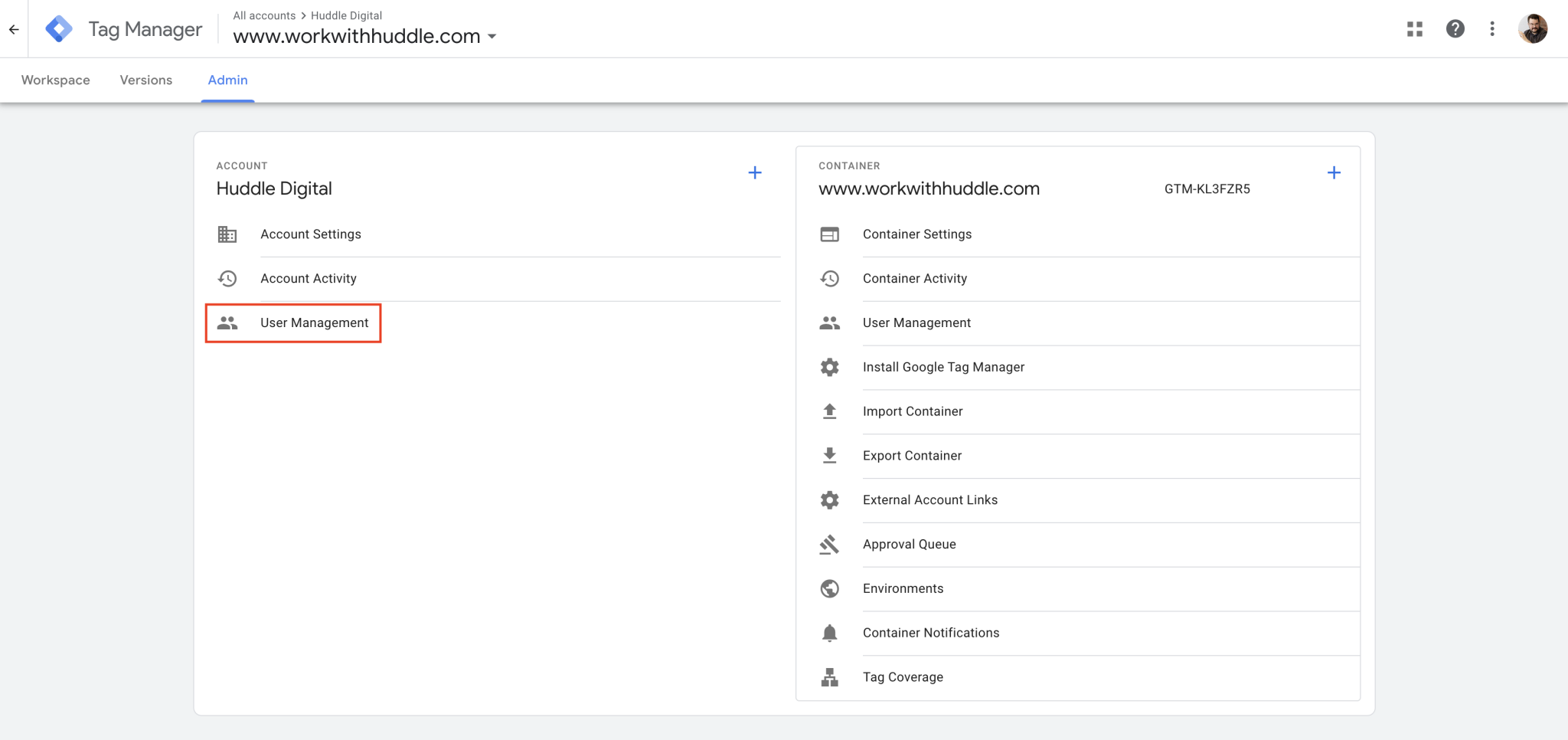Click the Install Google Tag Manager gear icon
Image resolution: width=1568 pixels, height=740 pixels.
(x=830, y=367)
